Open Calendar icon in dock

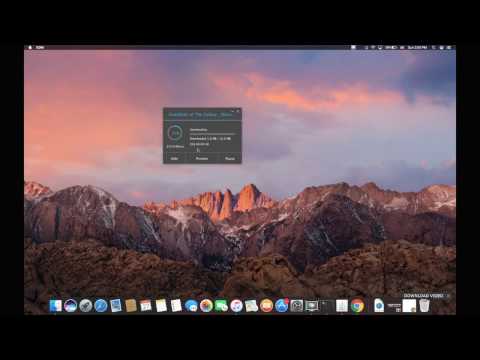146,306
